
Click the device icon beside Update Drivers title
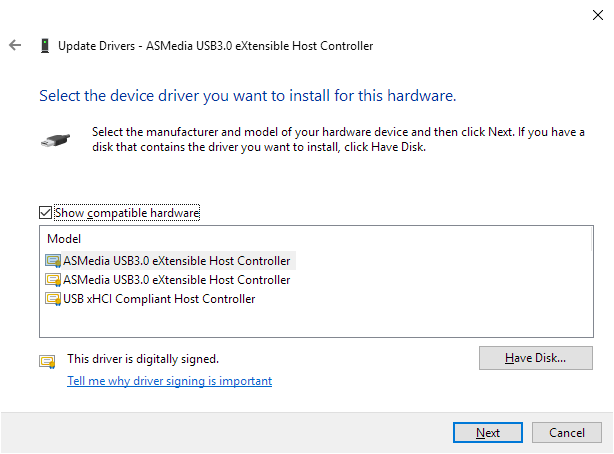(45, 45)
